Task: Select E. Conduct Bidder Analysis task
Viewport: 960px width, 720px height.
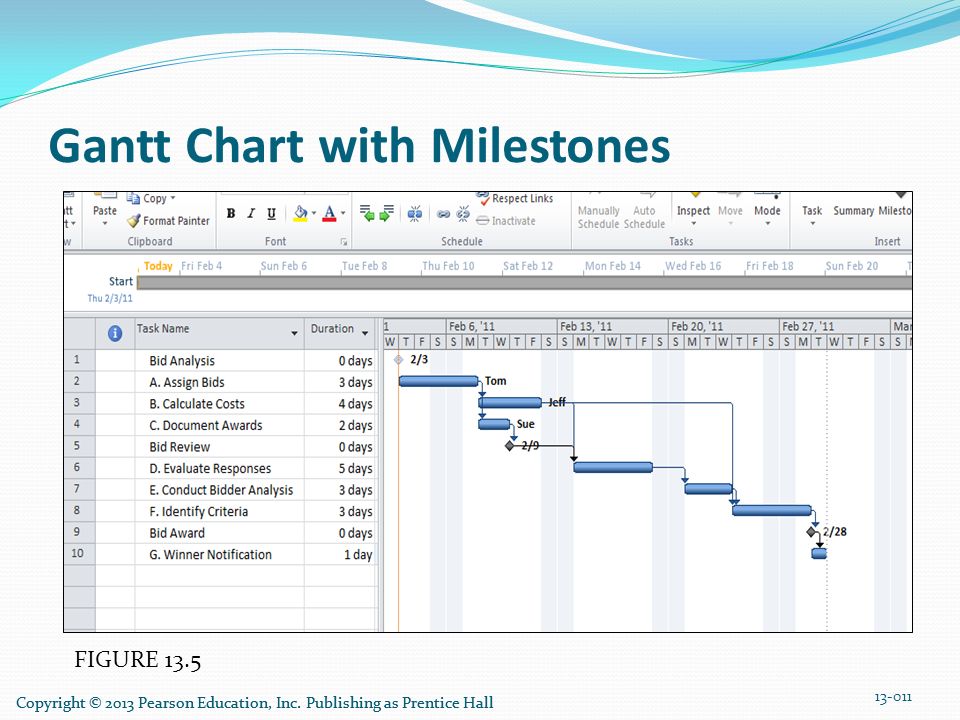Action: pos(221,490)
